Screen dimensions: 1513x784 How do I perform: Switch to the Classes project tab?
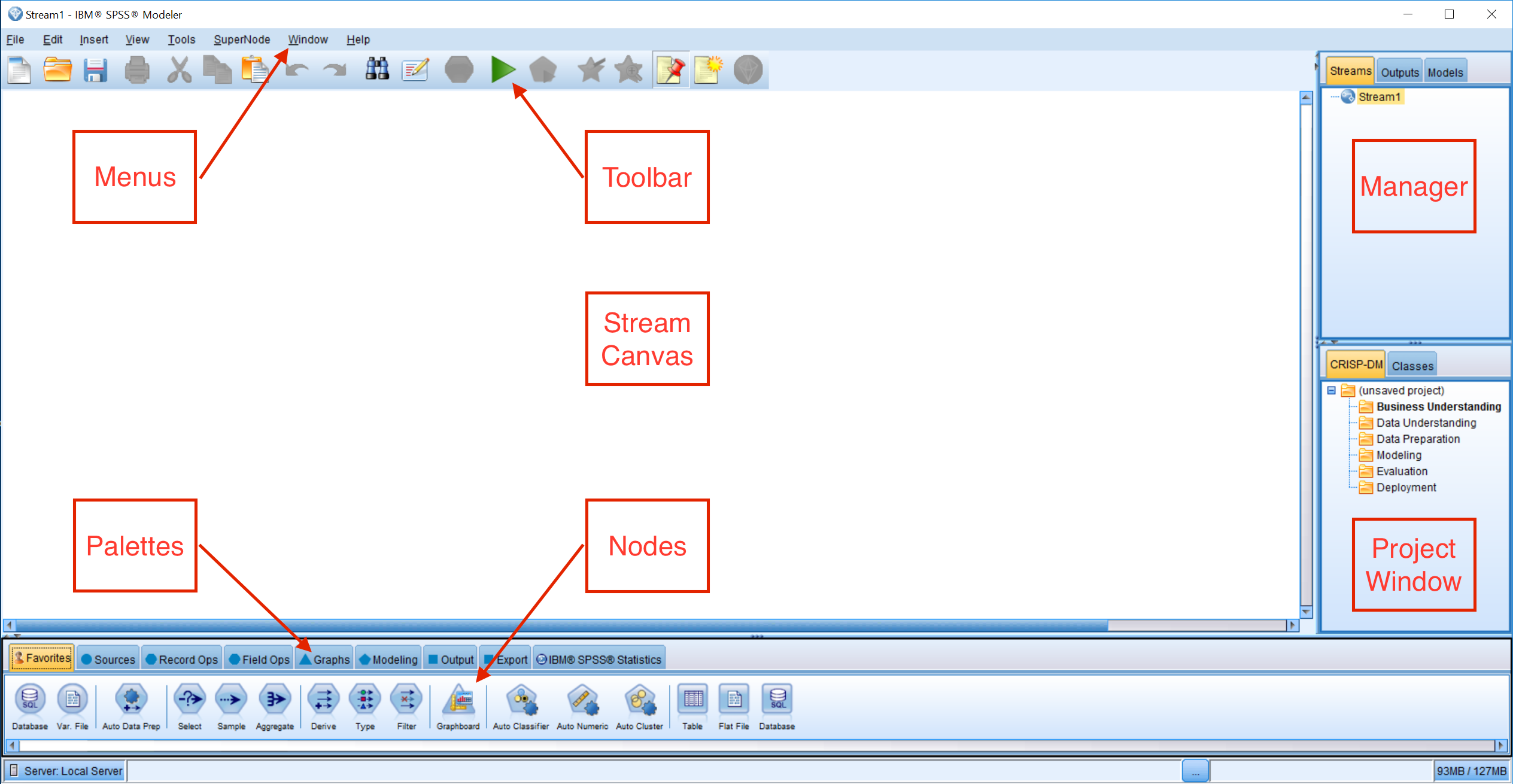(x=1412, y=366)
